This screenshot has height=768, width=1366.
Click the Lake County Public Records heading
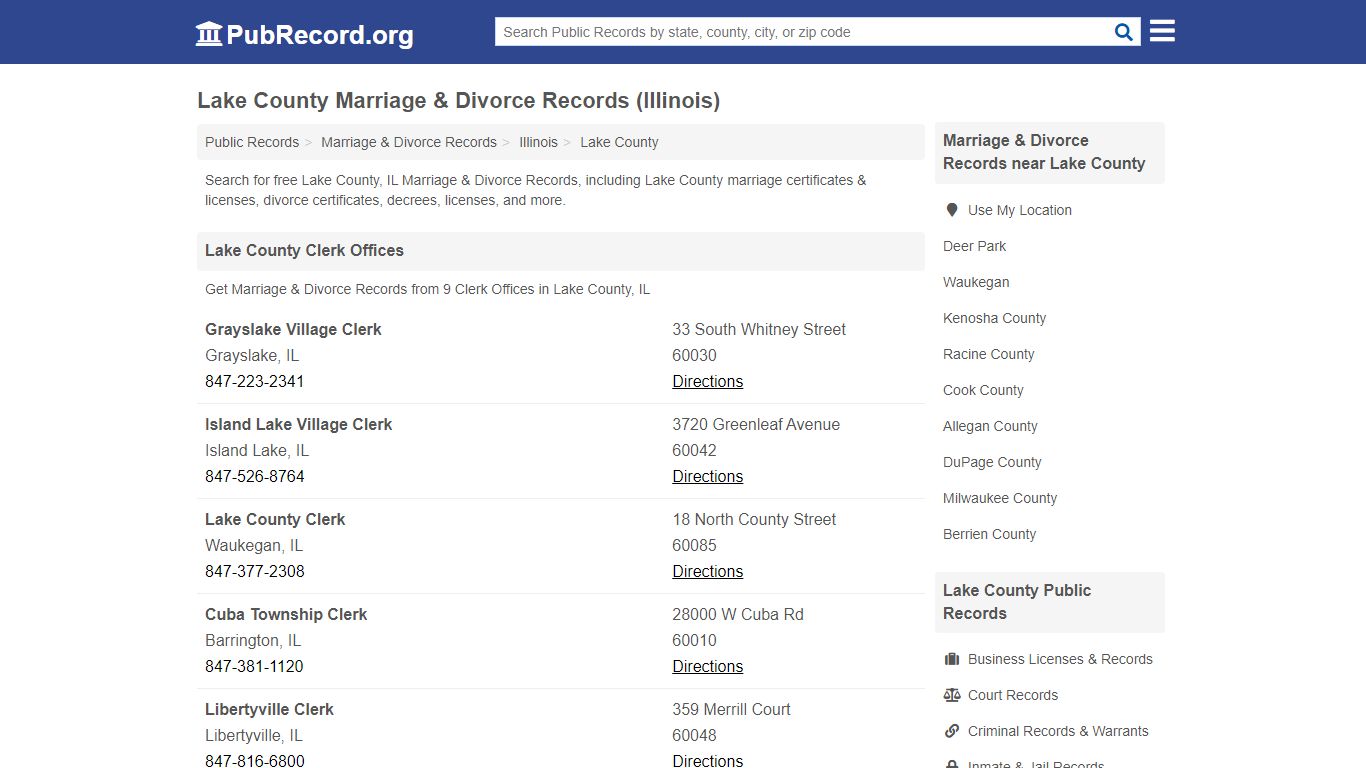1017,602
